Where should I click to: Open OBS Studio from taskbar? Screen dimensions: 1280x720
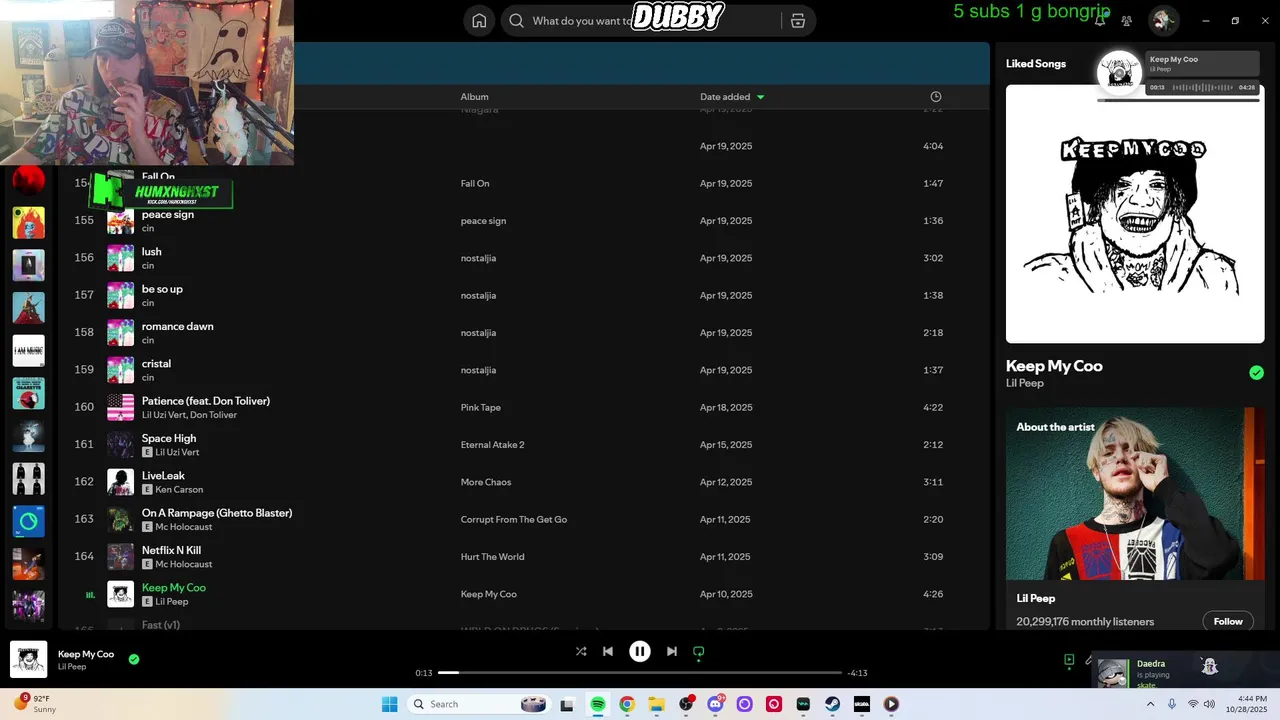pos(686,704)
